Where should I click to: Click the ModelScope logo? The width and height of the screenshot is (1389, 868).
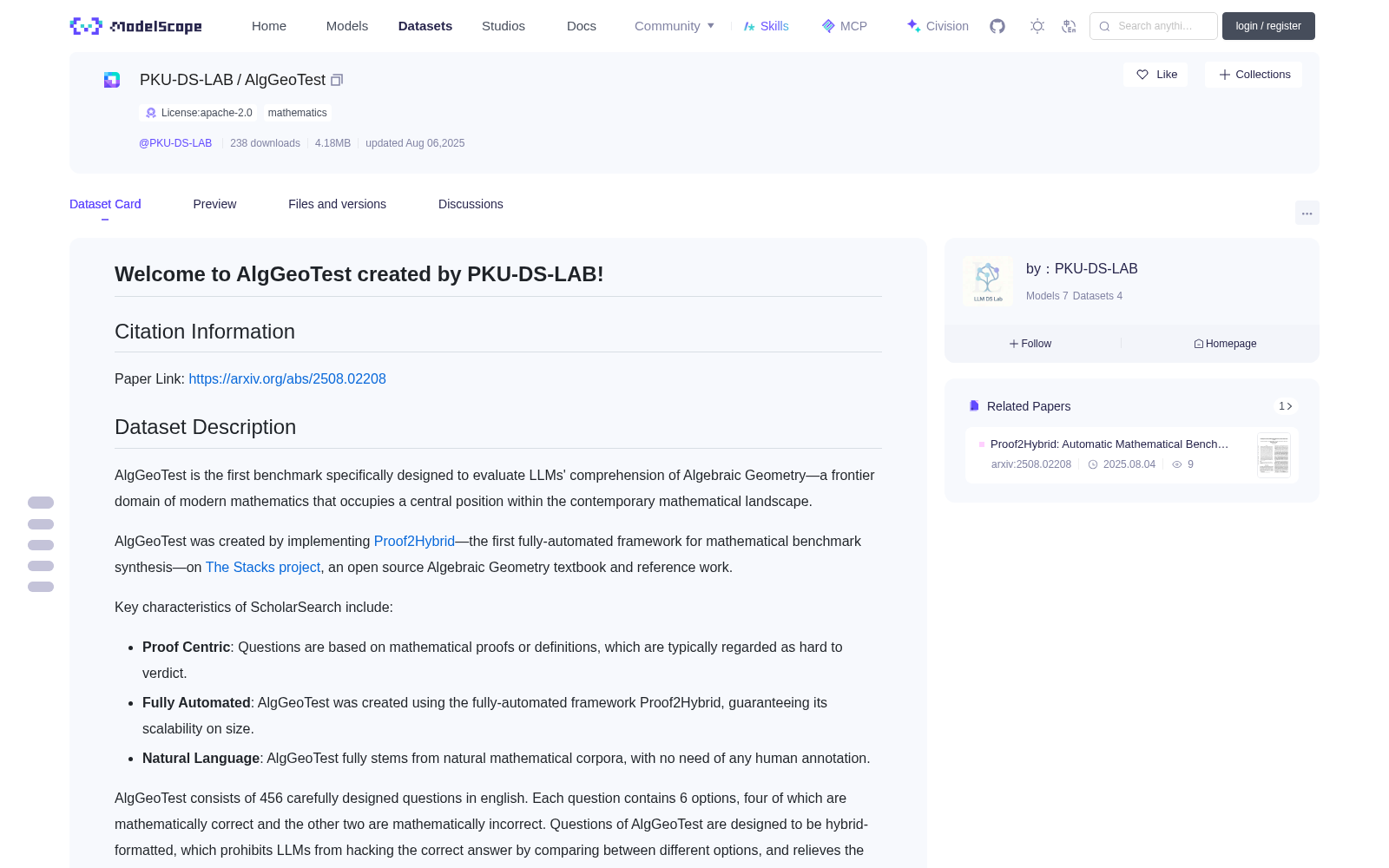pyautogui.click(x=136, y=26)
